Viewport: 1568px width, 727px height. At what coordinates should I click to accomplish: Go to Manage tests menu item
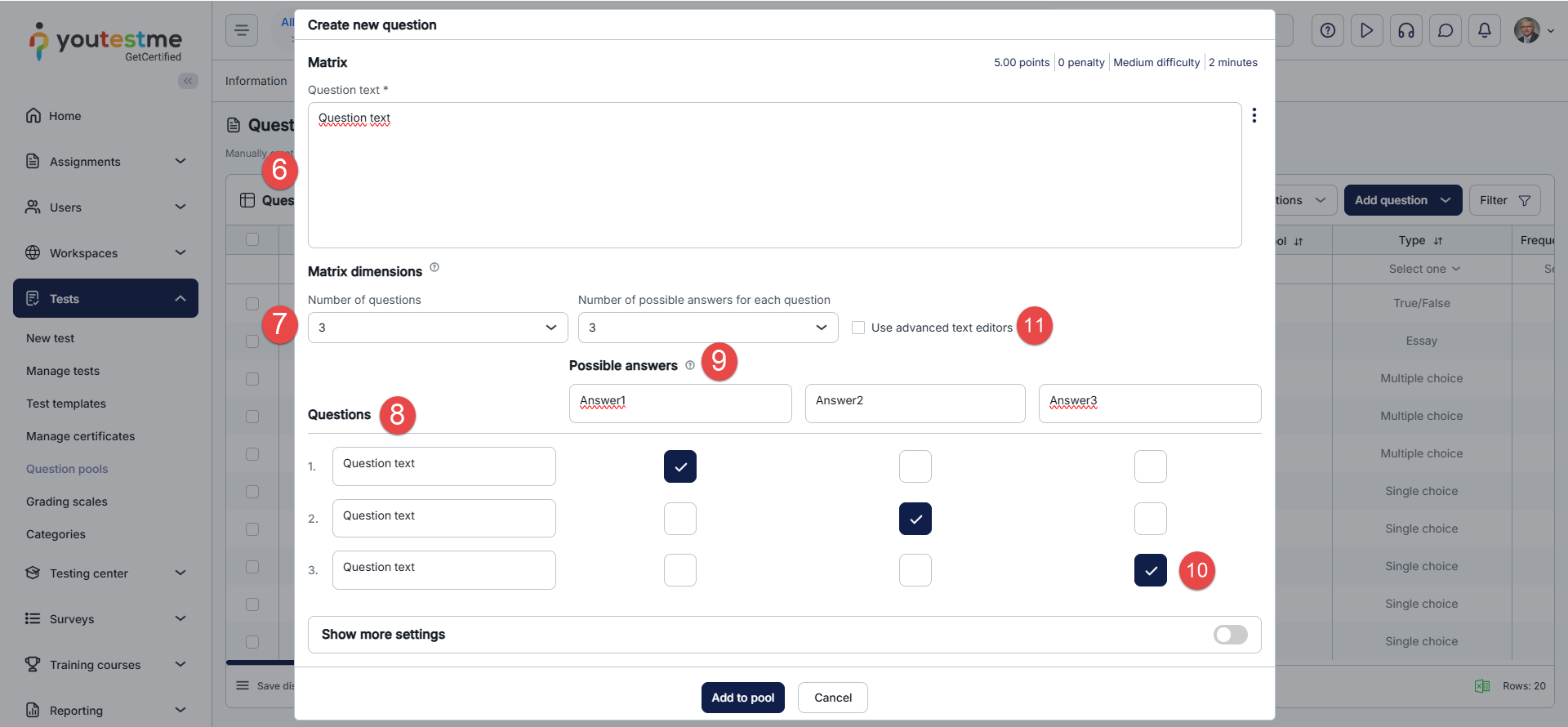pos(63,371)
